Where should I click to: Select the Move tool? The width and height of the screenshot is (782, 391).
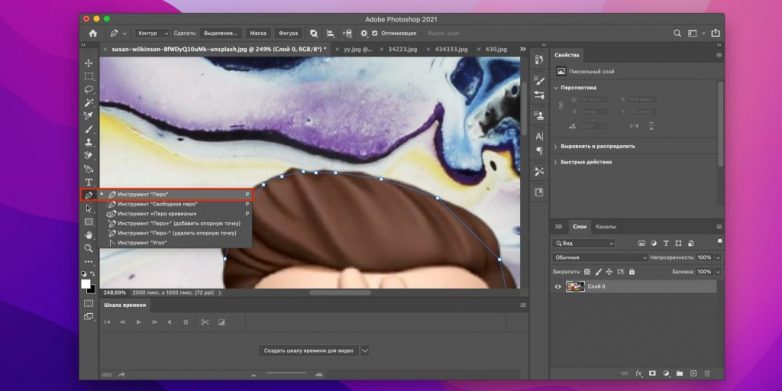tap(89, 63)
